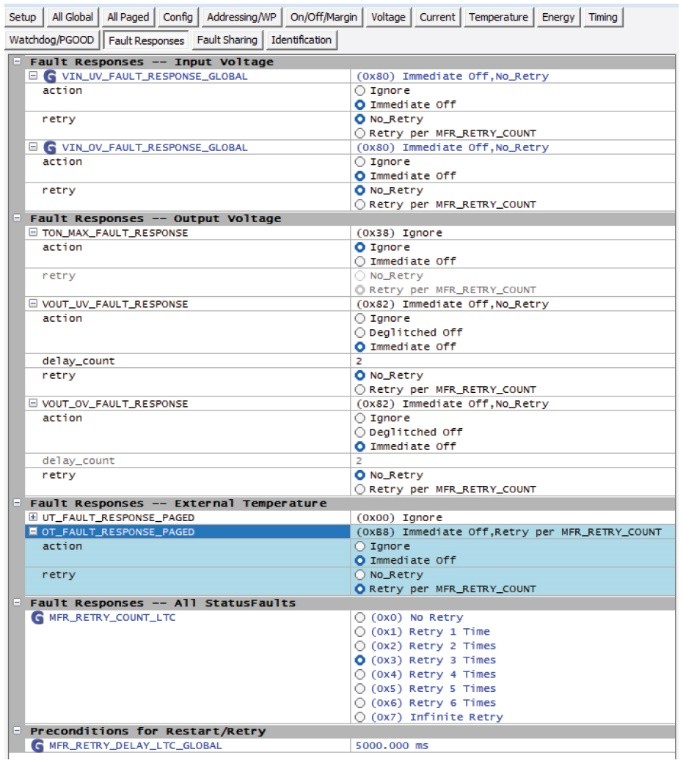Expand the UT_FAULT_RESPONSE_PAGED row
The image size is (683, 763).
pos(33,518)
